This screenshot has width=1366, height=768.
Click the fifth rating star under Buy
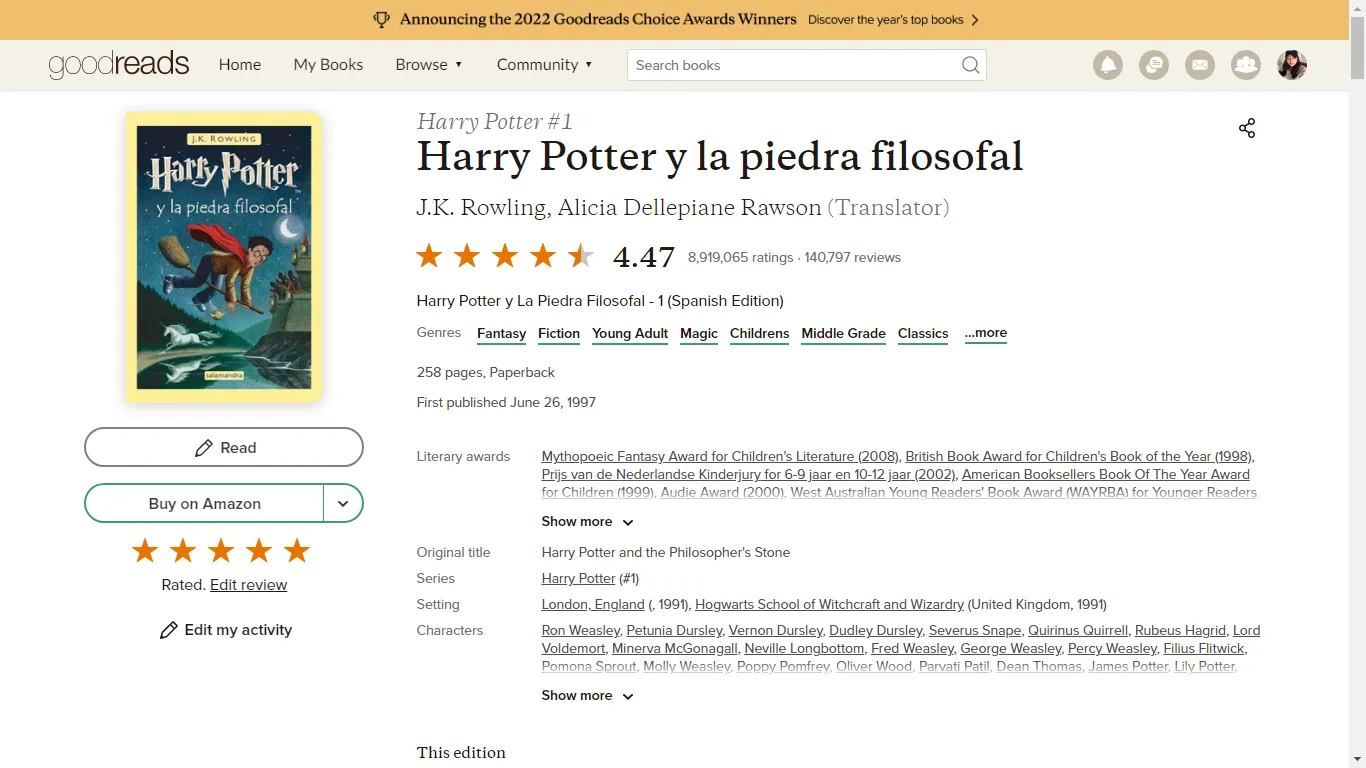(297, 550)
